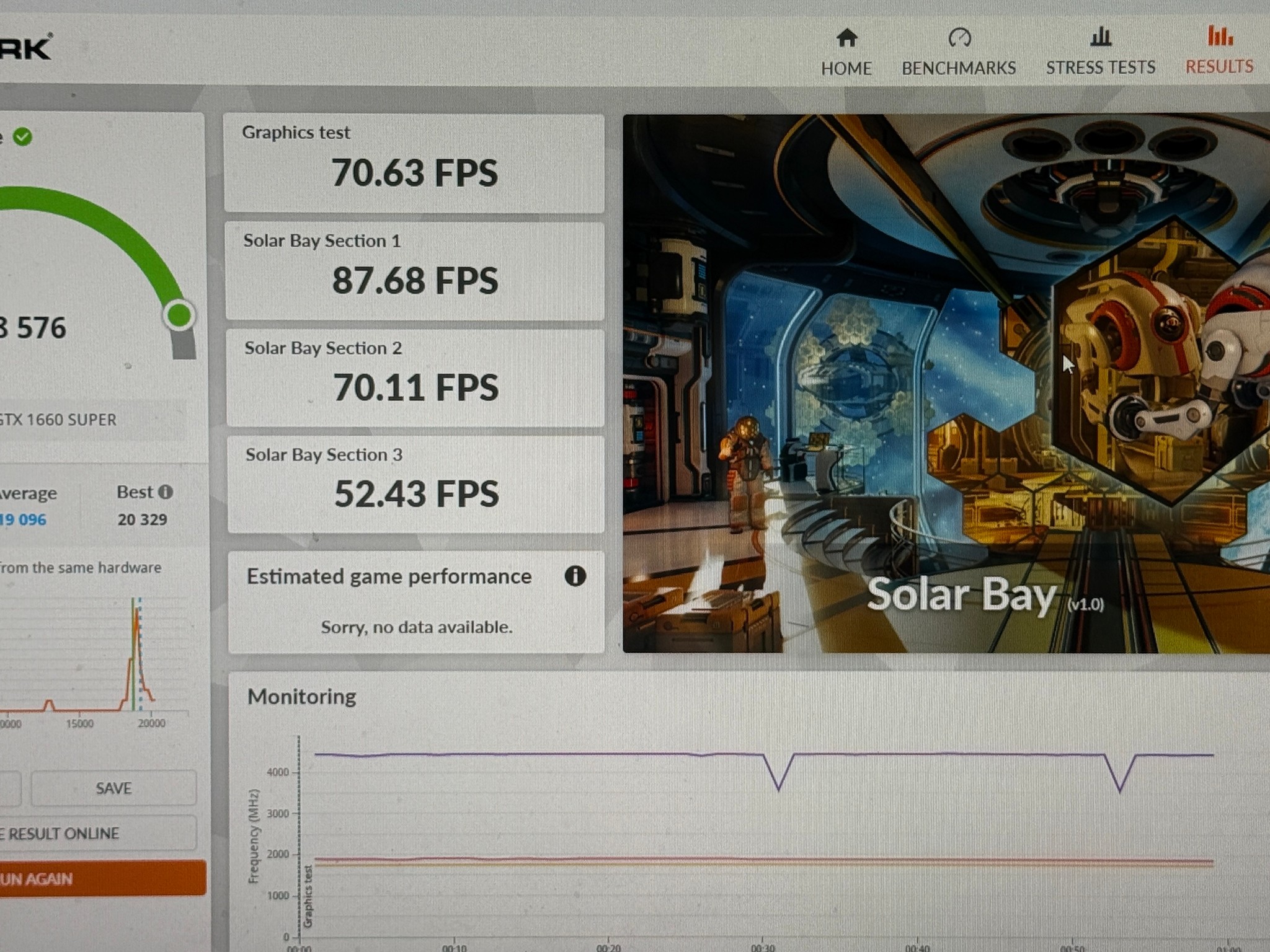
Task: Click the RESULT ONLINE button
Action: [x=98, y=833]
